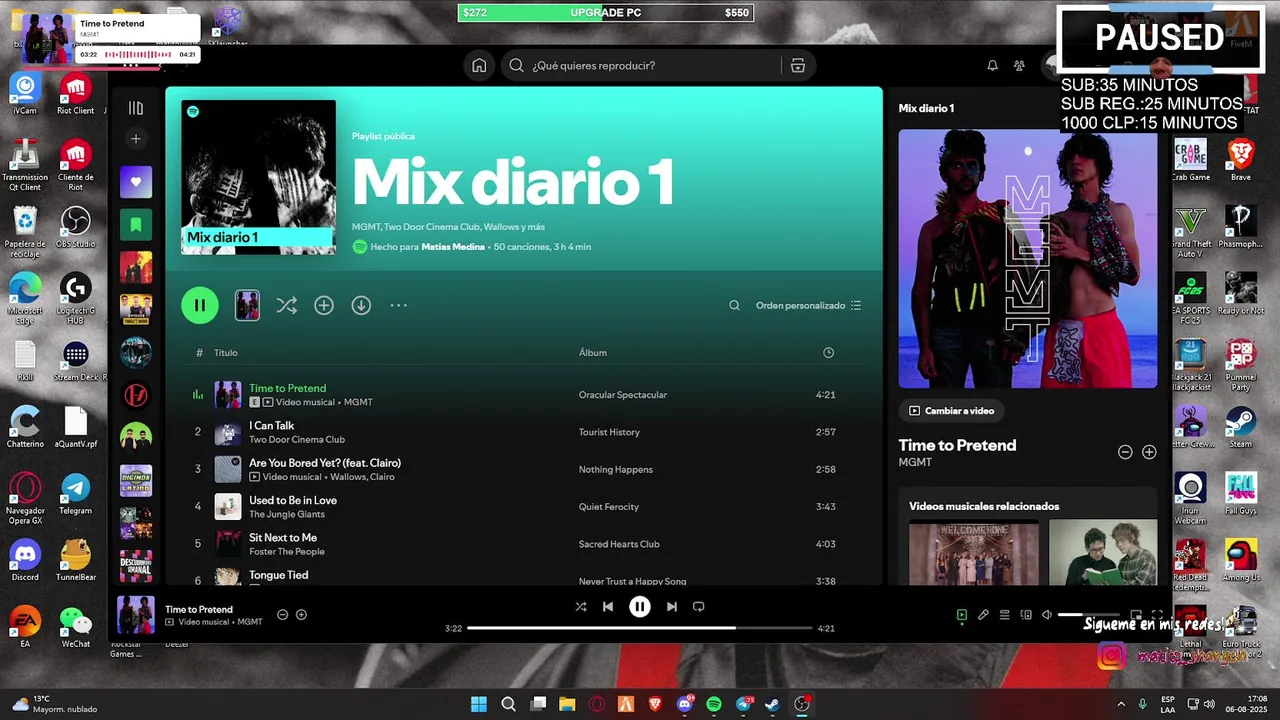1280x720 pixels.
Task: Hide song from taste profile in sidebar panel
Action: (1125, 452)
